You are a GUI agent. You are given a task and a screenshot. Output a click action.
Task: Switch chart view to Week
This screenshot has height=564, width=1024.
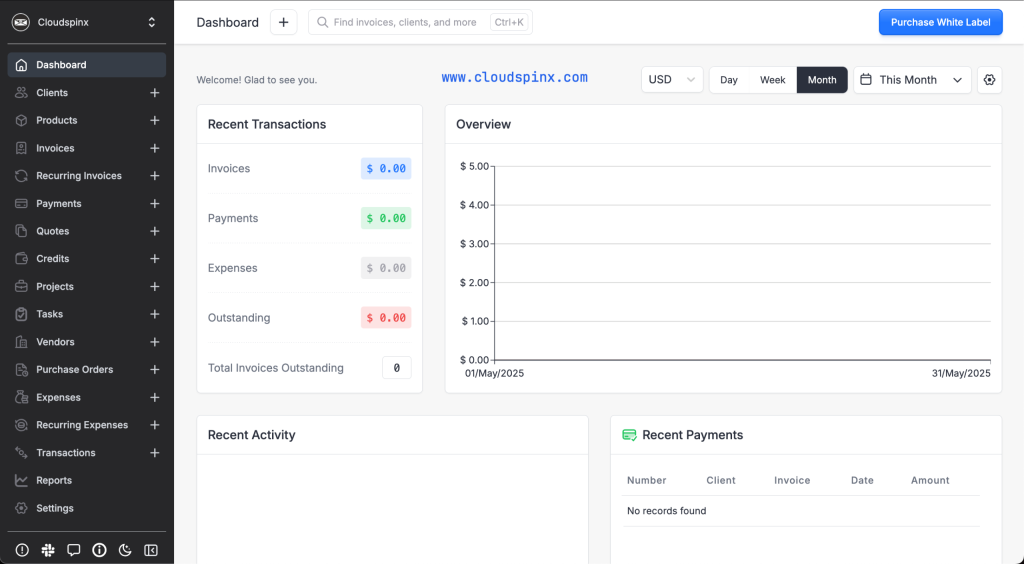[x=772, y=80]
